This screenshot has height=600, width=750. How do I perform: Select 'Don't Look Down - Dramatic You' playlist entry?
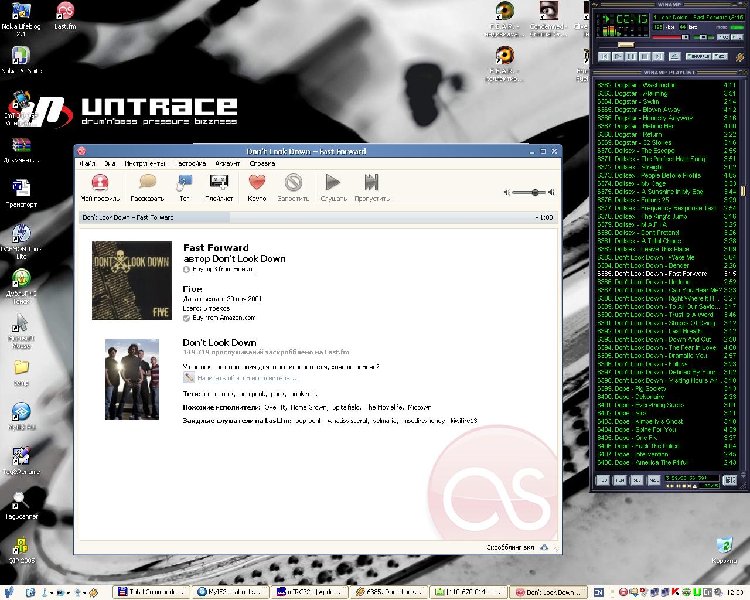click(667, 356)
